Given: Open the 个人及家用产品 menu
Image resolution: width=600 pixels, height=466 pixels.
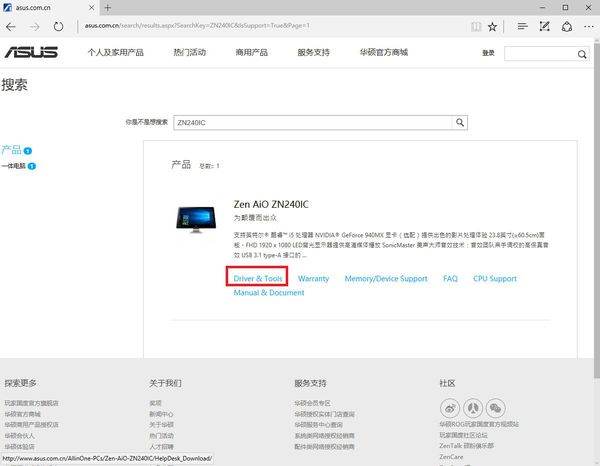Looking at the screenshot, I should tap(115, 52).
